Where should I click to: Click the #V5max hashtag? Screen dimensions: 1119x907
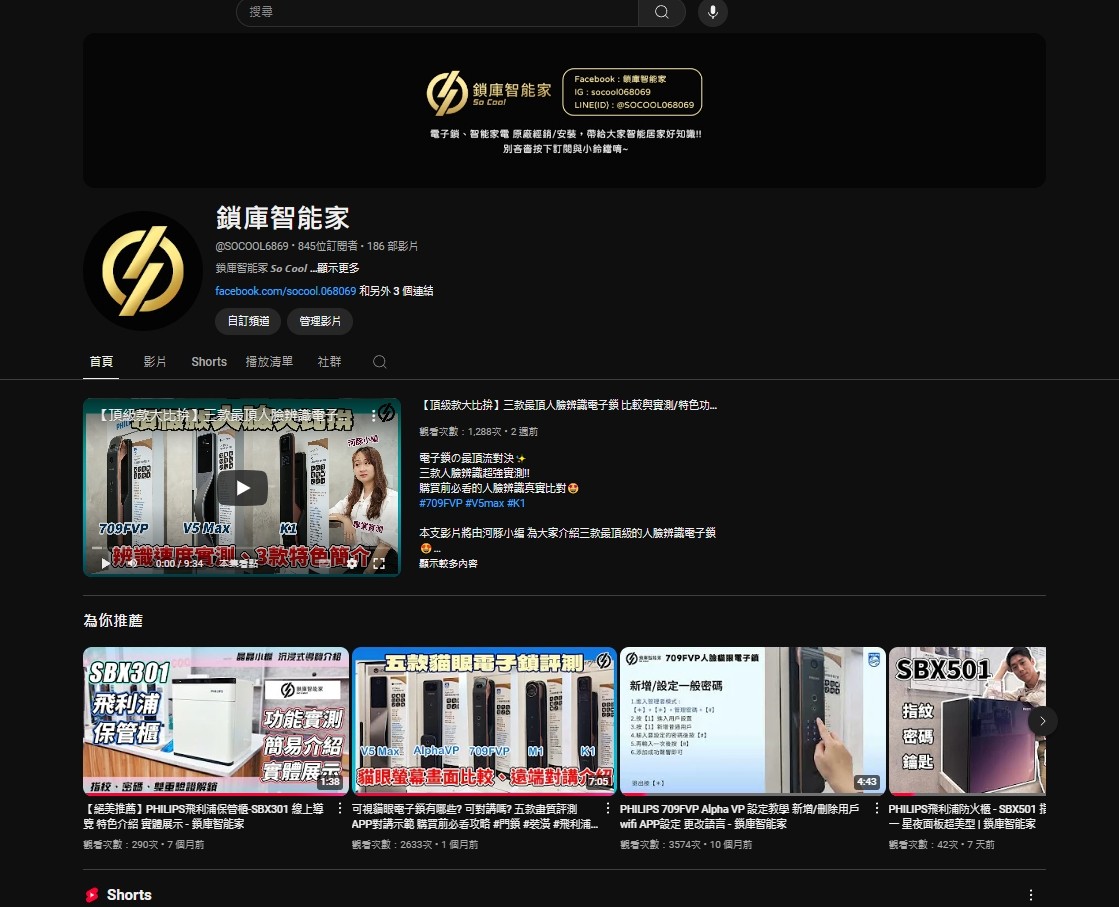click(x=485, y=503)
